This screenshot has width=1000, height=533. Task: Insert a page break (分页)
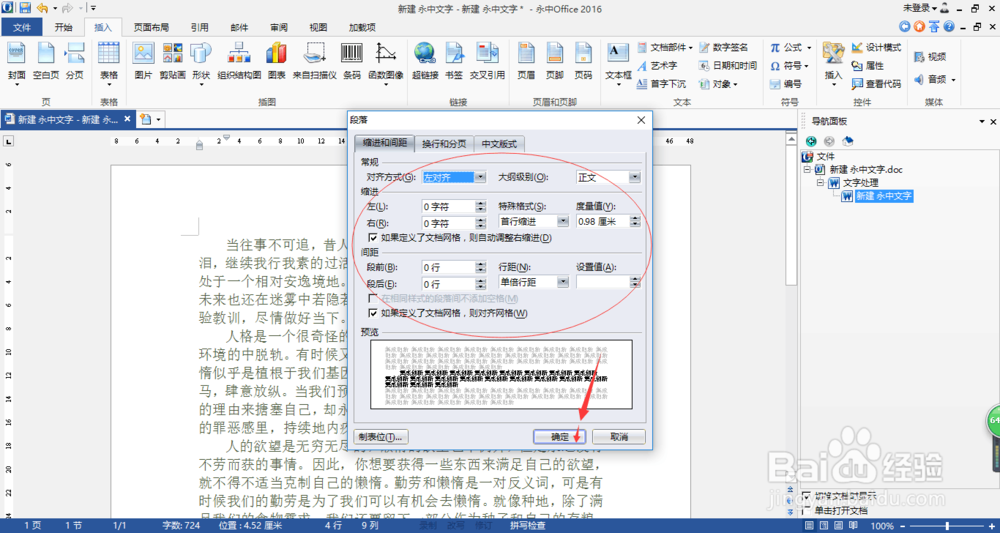point(75,62)
